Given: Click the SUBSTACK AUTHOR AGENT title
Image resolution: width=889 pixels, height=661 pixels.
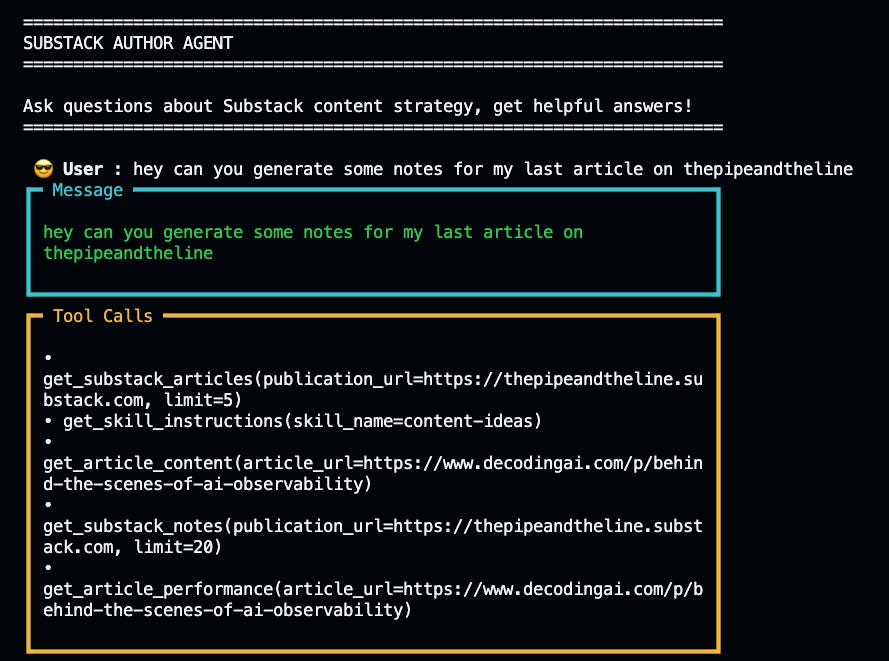Looking at the screenshot, I should [x=128, y=43].
